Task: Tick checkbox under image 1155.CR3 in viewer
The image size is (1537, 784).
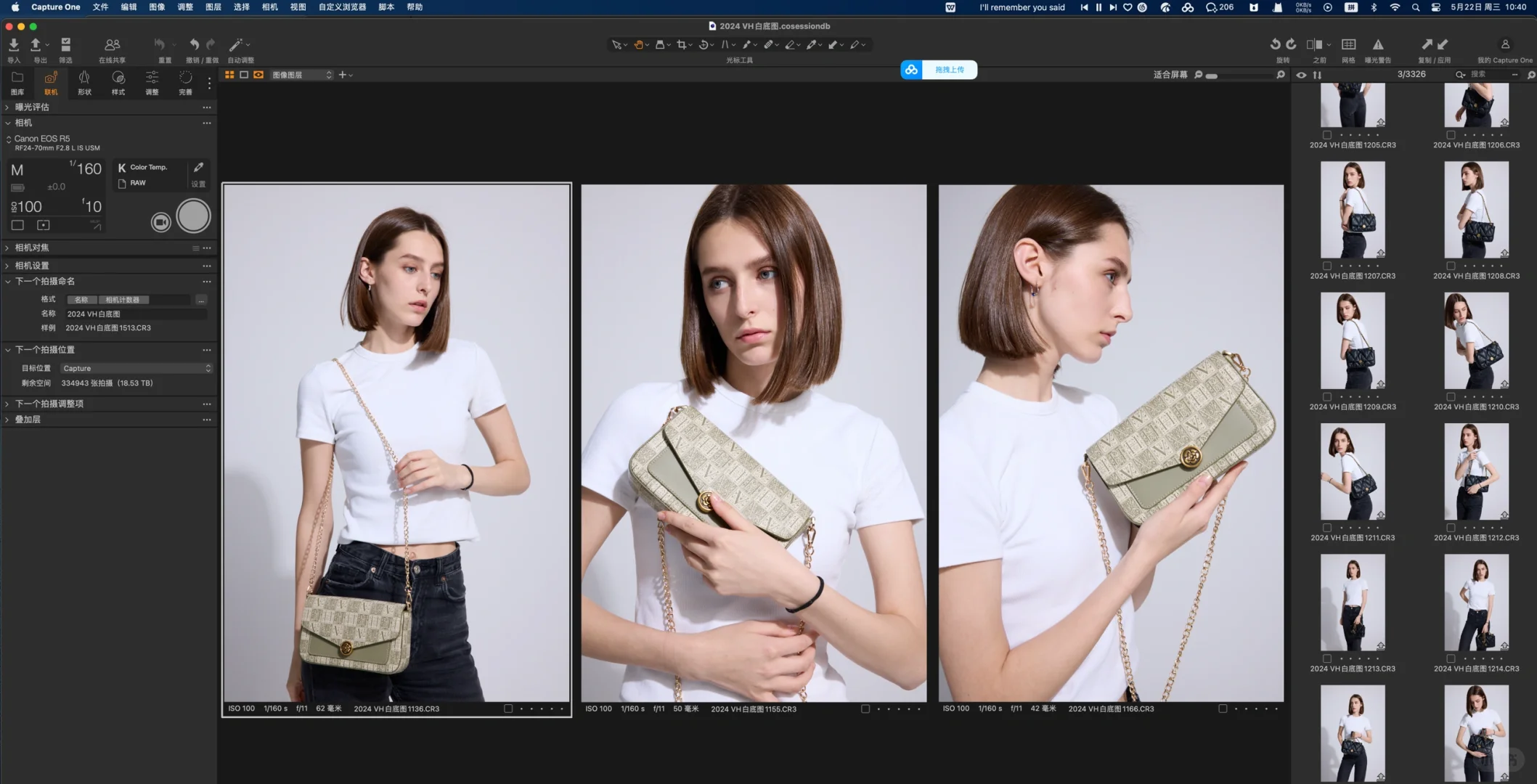Action: click(865, 709)
